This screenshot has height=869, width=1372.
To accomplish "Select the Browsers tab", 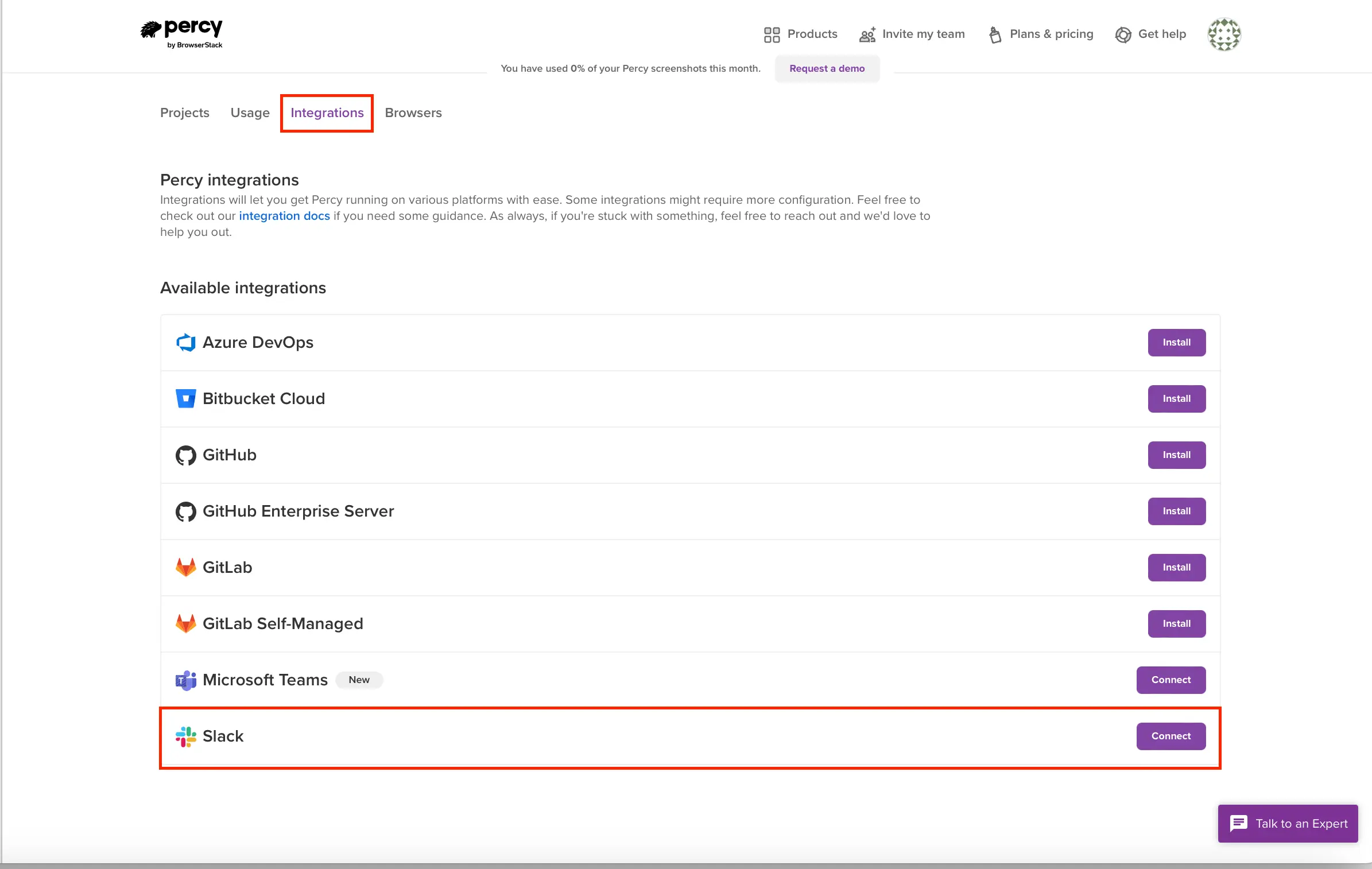I will [413, 113].
